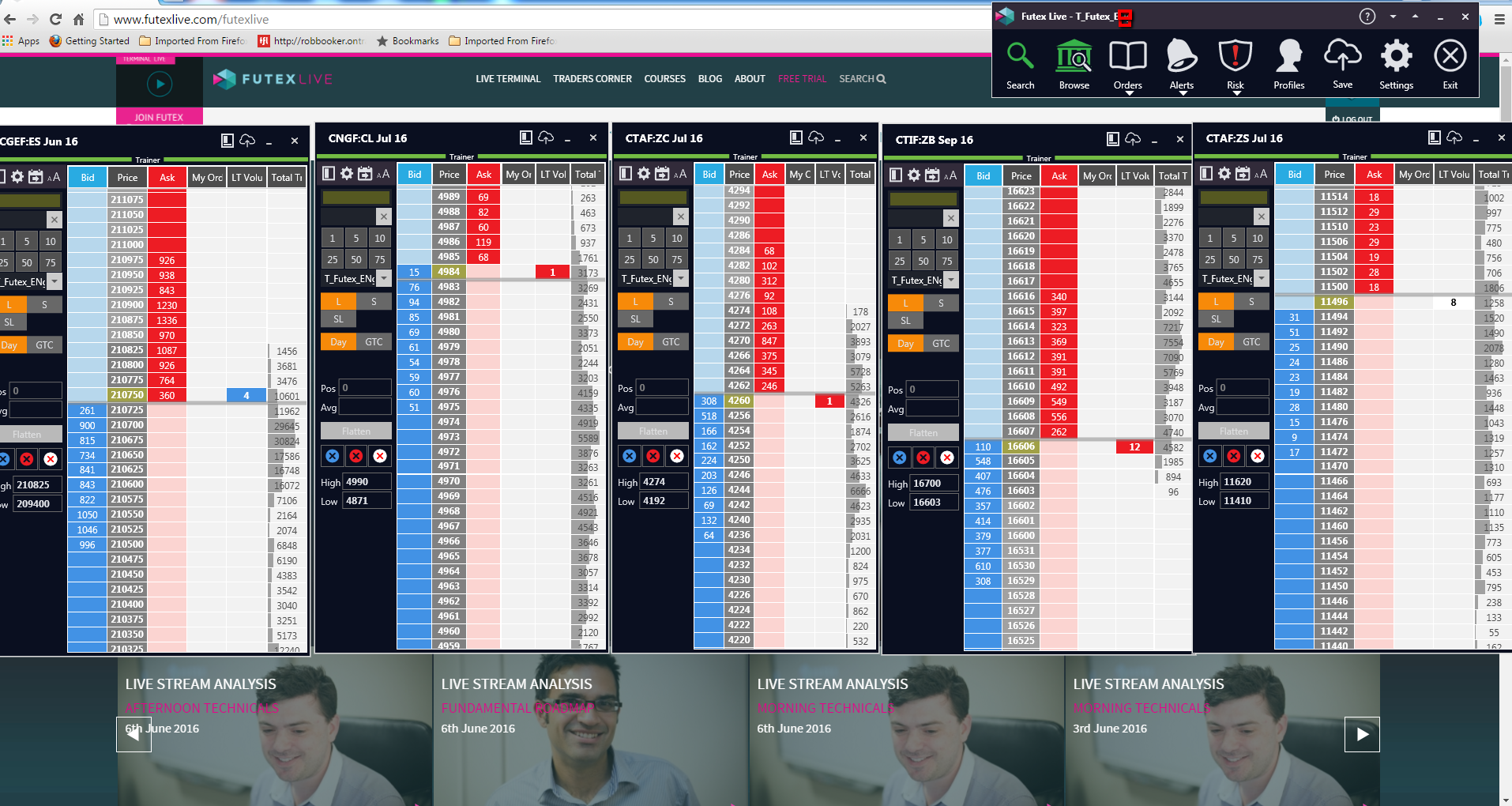Set quantity 50 in CTIF:ZB panel
The height and width of the screenshot is (806, 1512).
923,261
